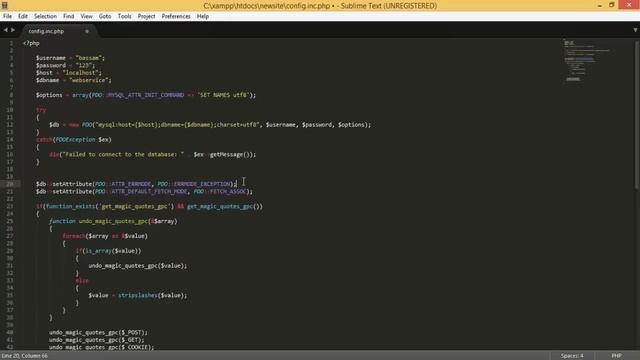Open the Edit menu
640x360 pixels.
[x=23, y=16]
